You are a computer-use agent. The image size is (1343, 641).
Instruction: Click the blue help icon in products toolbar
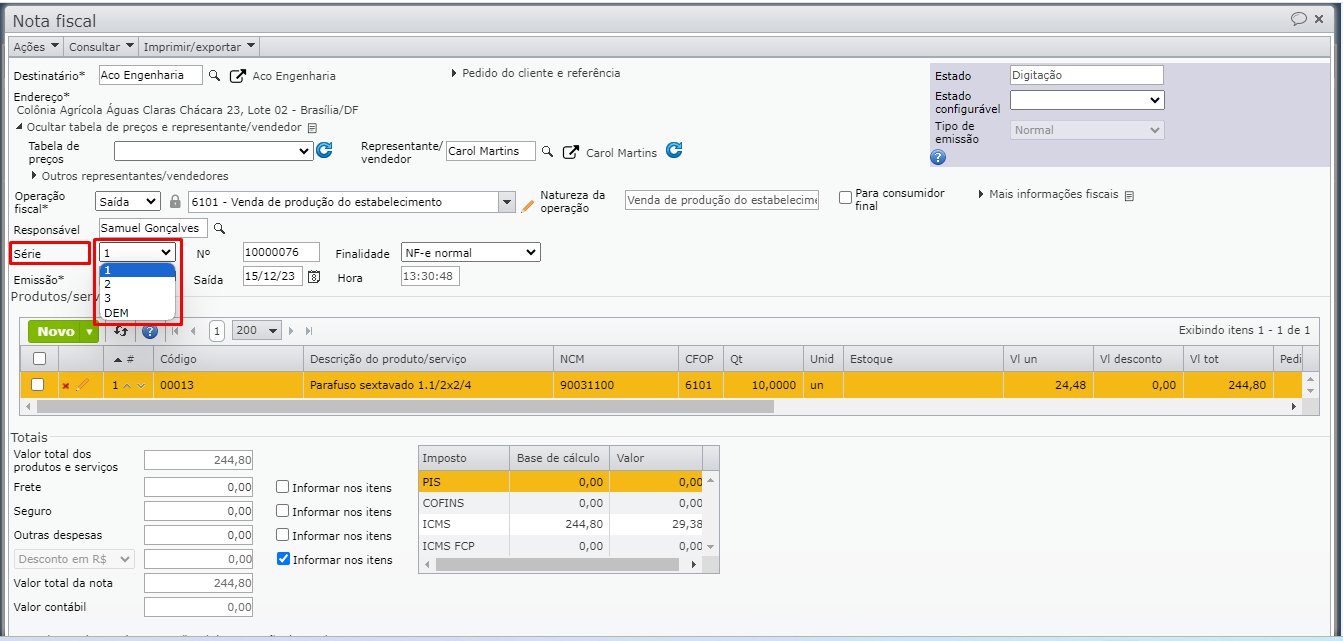150,331
